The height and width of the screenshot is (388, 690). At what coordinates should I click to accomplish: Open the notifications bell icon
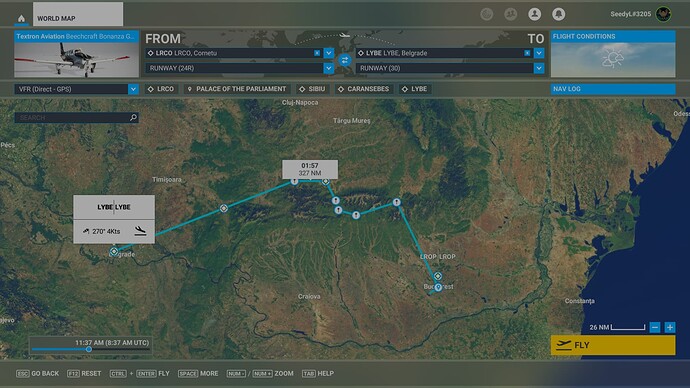pos(558,14)
